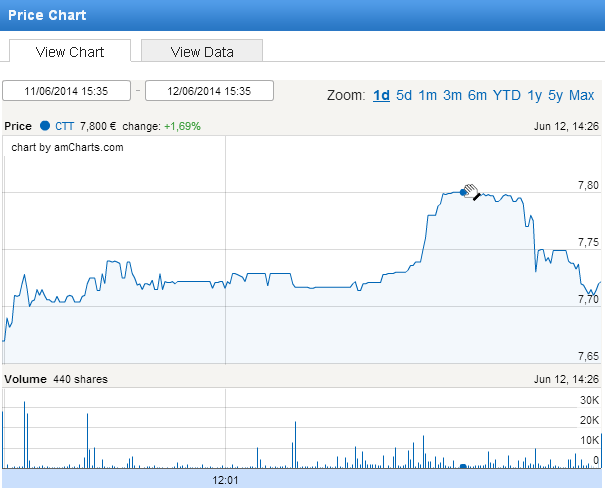This screenshot has height=488, width=605.
Task: Show year-to-date with YTD
Action: click(507, 95)
